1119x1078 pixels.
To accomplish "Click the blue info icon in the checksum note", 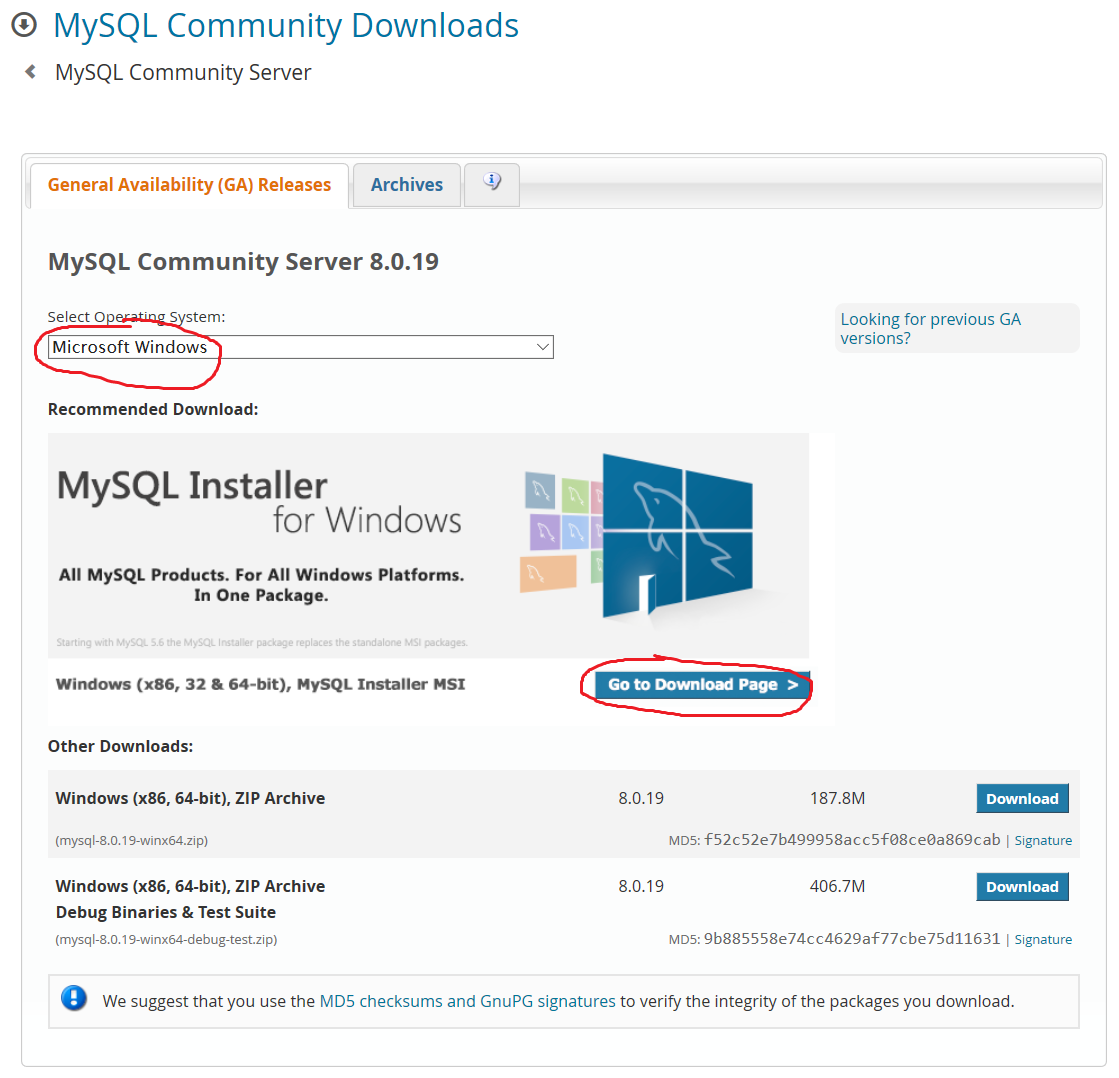I will tap(74, 998).
